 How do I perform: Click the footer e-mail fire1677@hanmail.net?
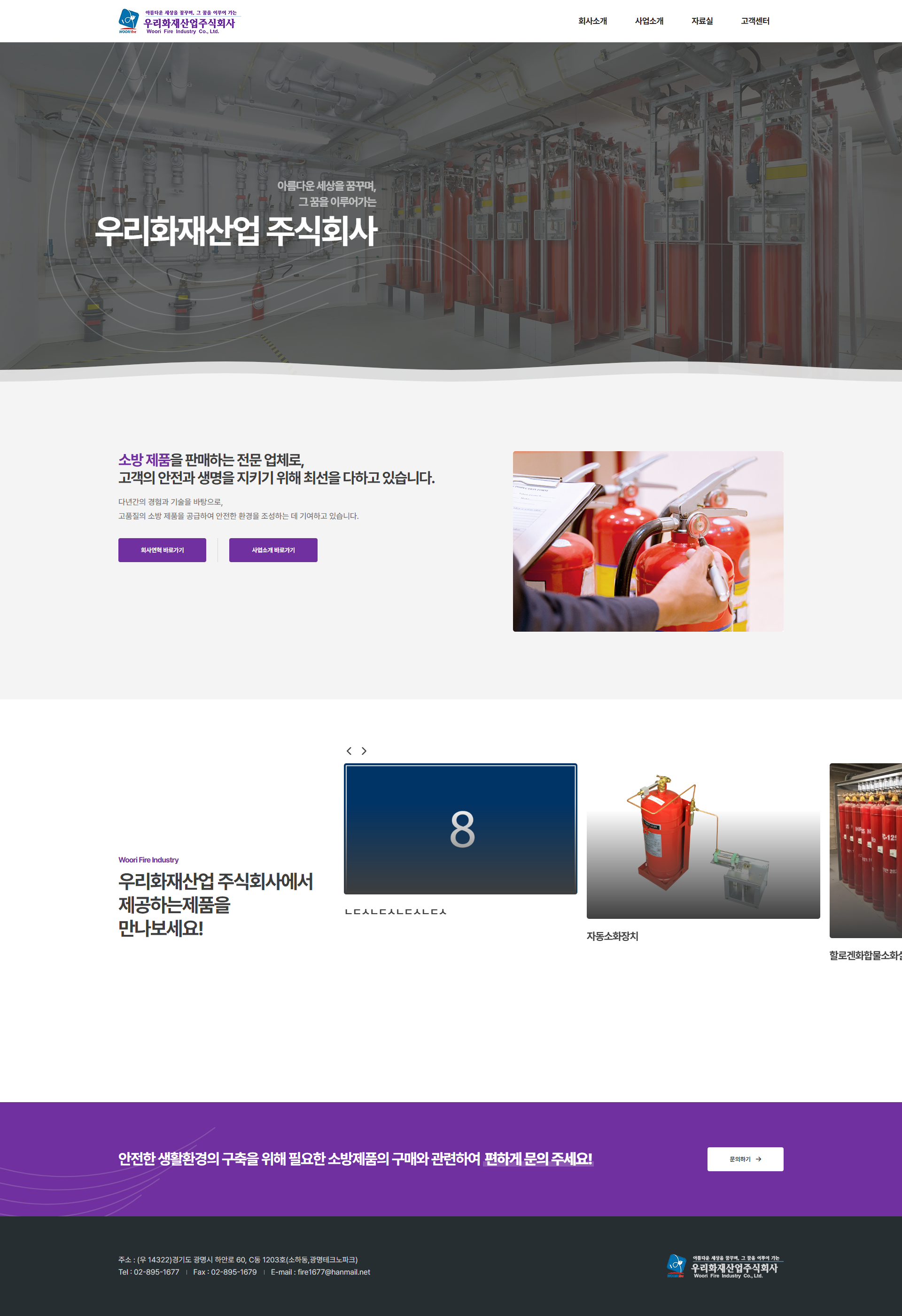click(320, 1272)
